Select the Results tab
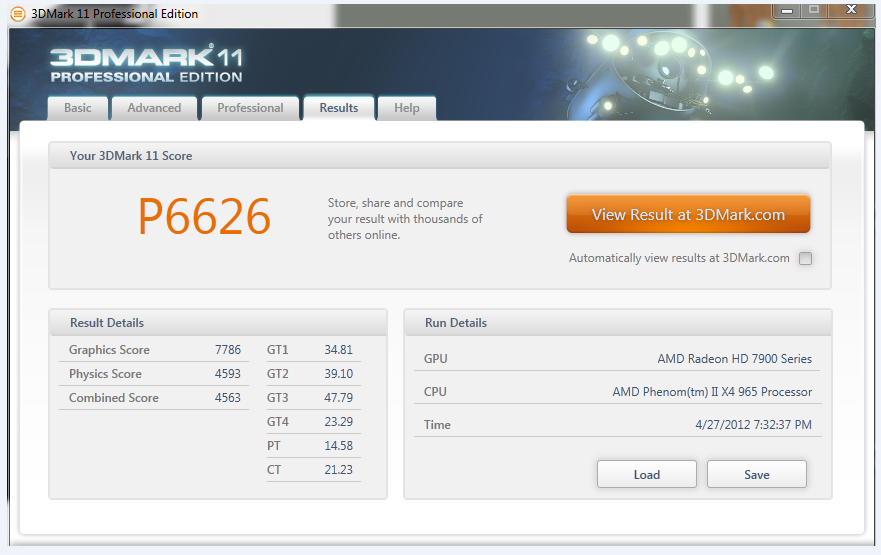This screenshot has height=555, width=881. coord(339,108)
